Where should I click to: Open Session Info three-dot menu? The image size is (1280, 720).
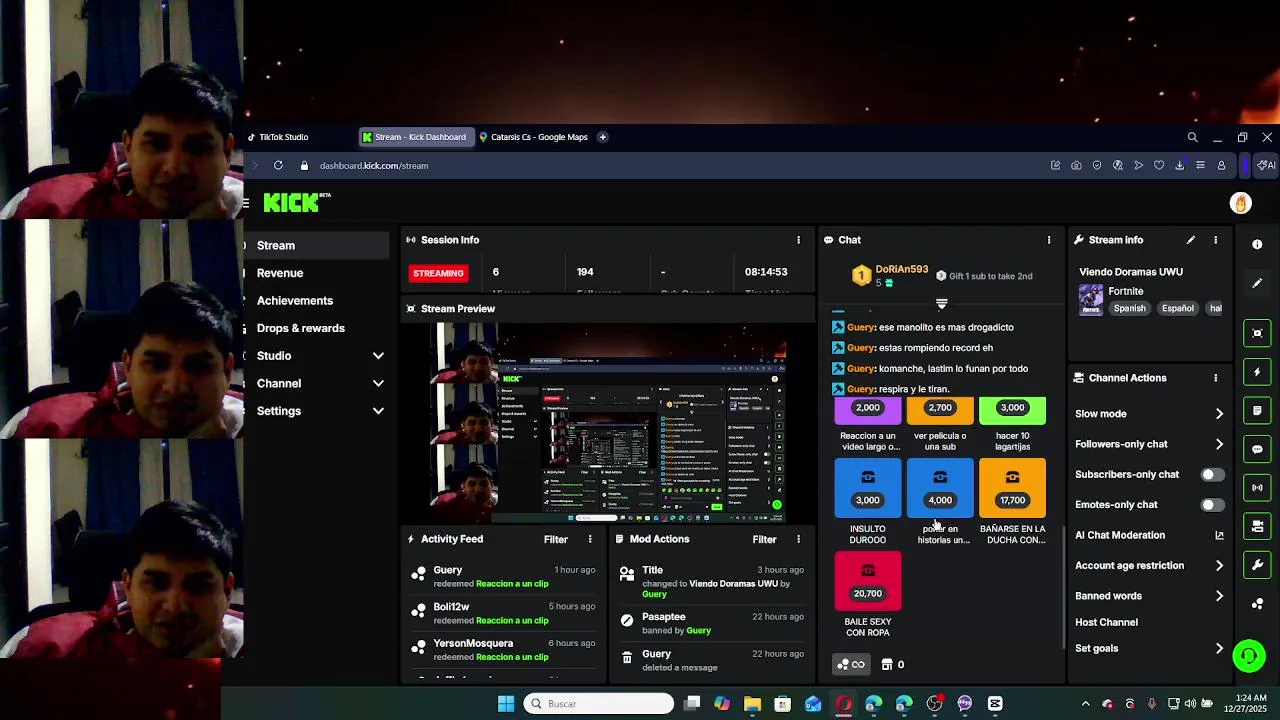798,240
